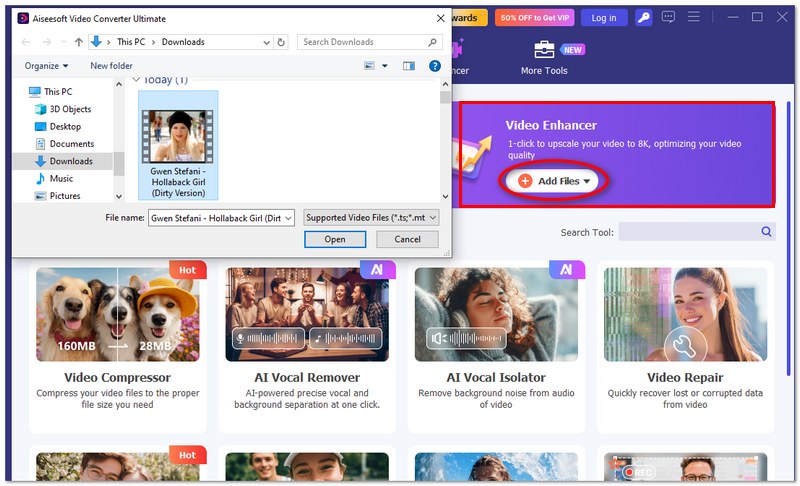Click the Add Files dropdown button
The image size is (800, 486).
pos(554,181)
